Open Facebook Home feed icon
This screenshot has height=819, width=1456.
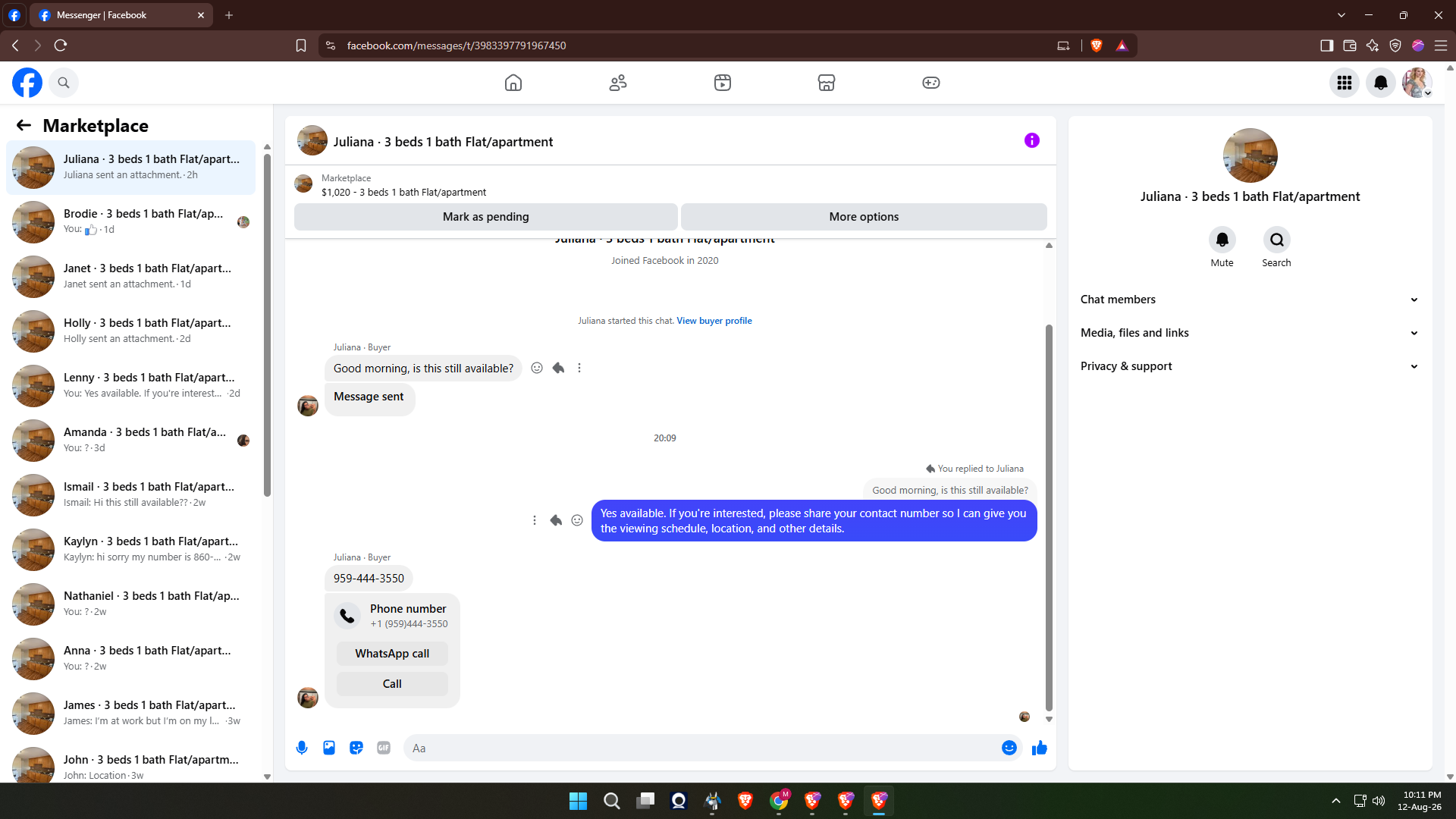click(513, 83)
